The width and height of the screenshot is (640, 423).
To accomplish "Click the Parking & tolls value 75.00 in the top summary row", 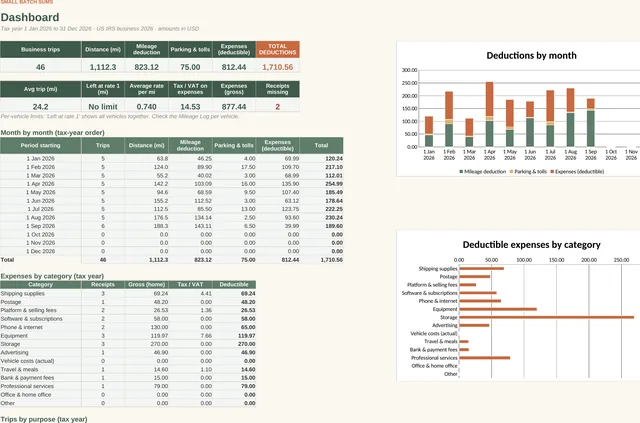I will [190, 67].
